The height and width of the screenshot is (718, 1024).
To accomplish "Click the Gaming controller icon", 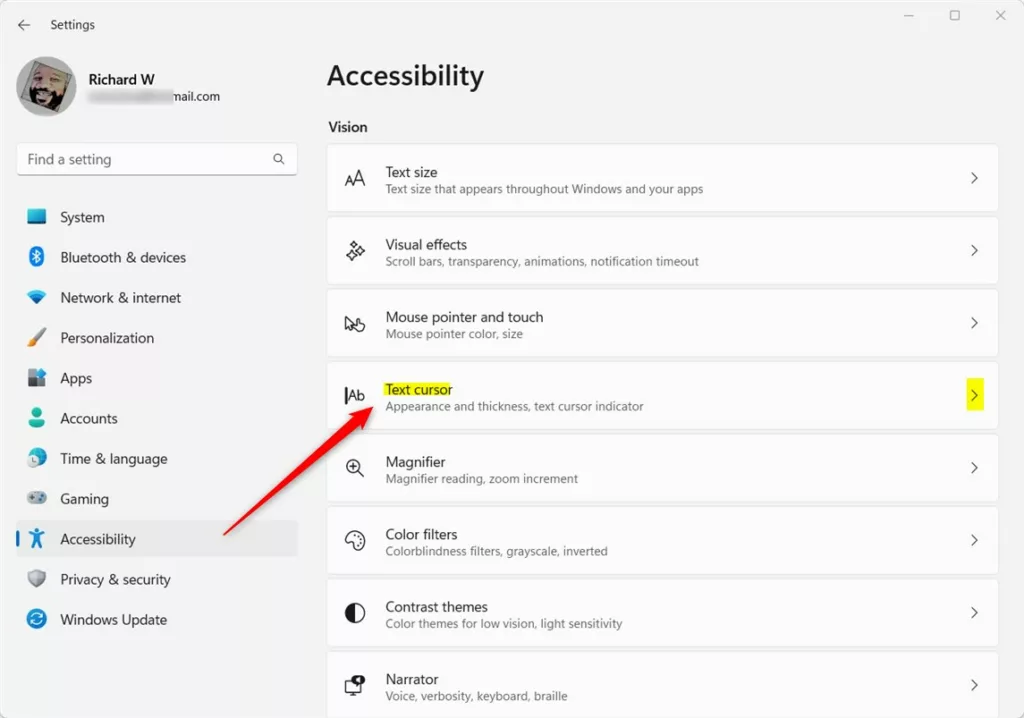I will coord(37,498).
